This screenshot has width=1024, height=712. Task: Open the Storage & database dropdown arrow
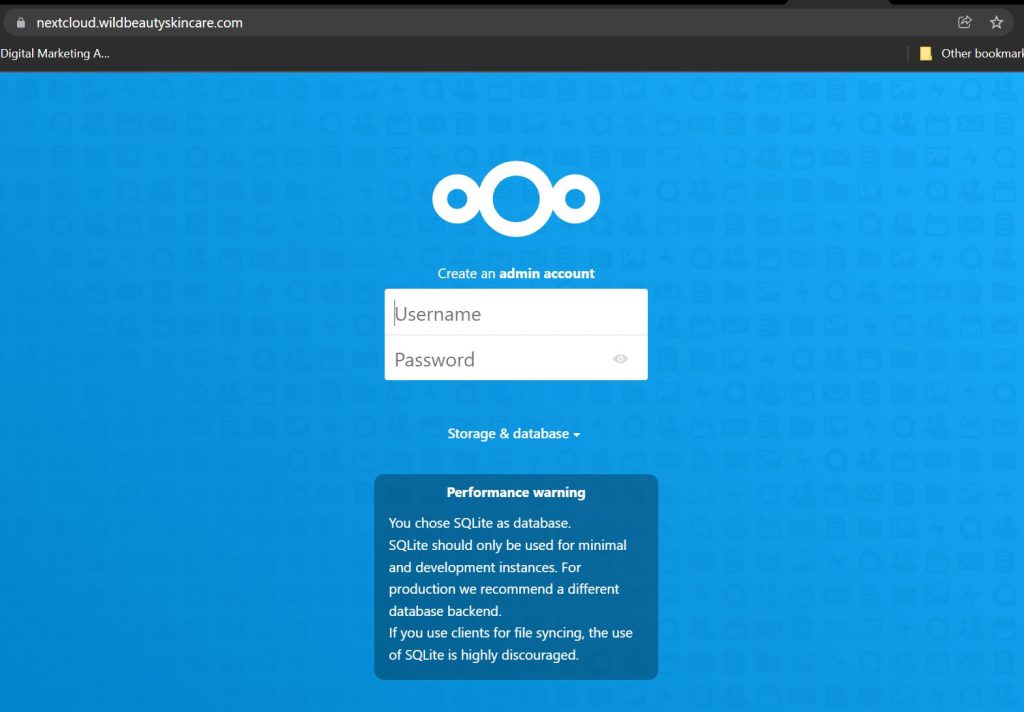tap(578, 435)
